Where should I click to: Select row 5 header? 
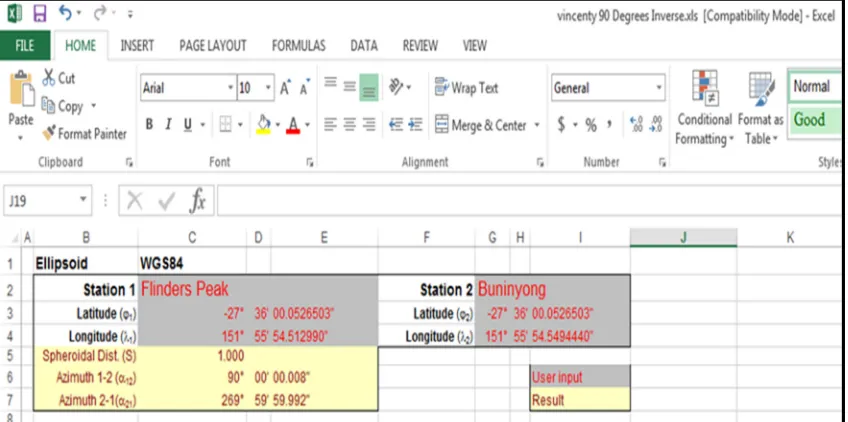[10, 355]
